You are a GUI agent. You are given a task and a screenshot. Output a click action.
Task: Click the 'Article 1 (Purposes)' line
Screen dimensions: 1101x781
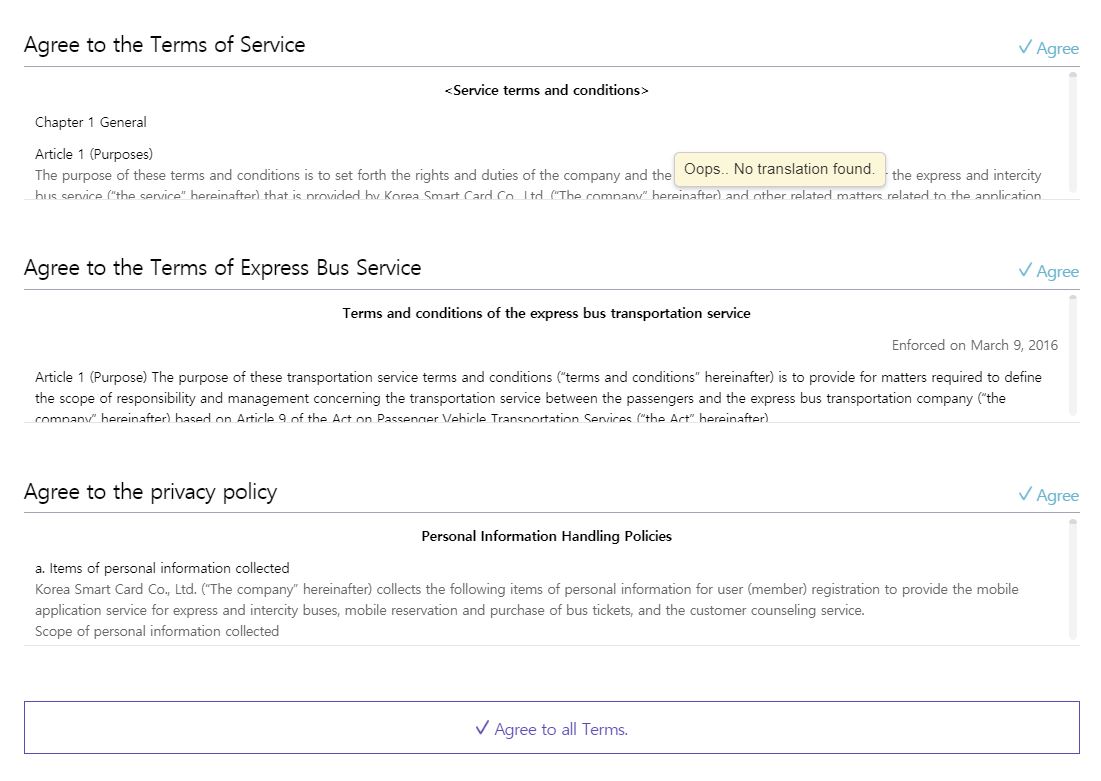click(x=94, y=154)
